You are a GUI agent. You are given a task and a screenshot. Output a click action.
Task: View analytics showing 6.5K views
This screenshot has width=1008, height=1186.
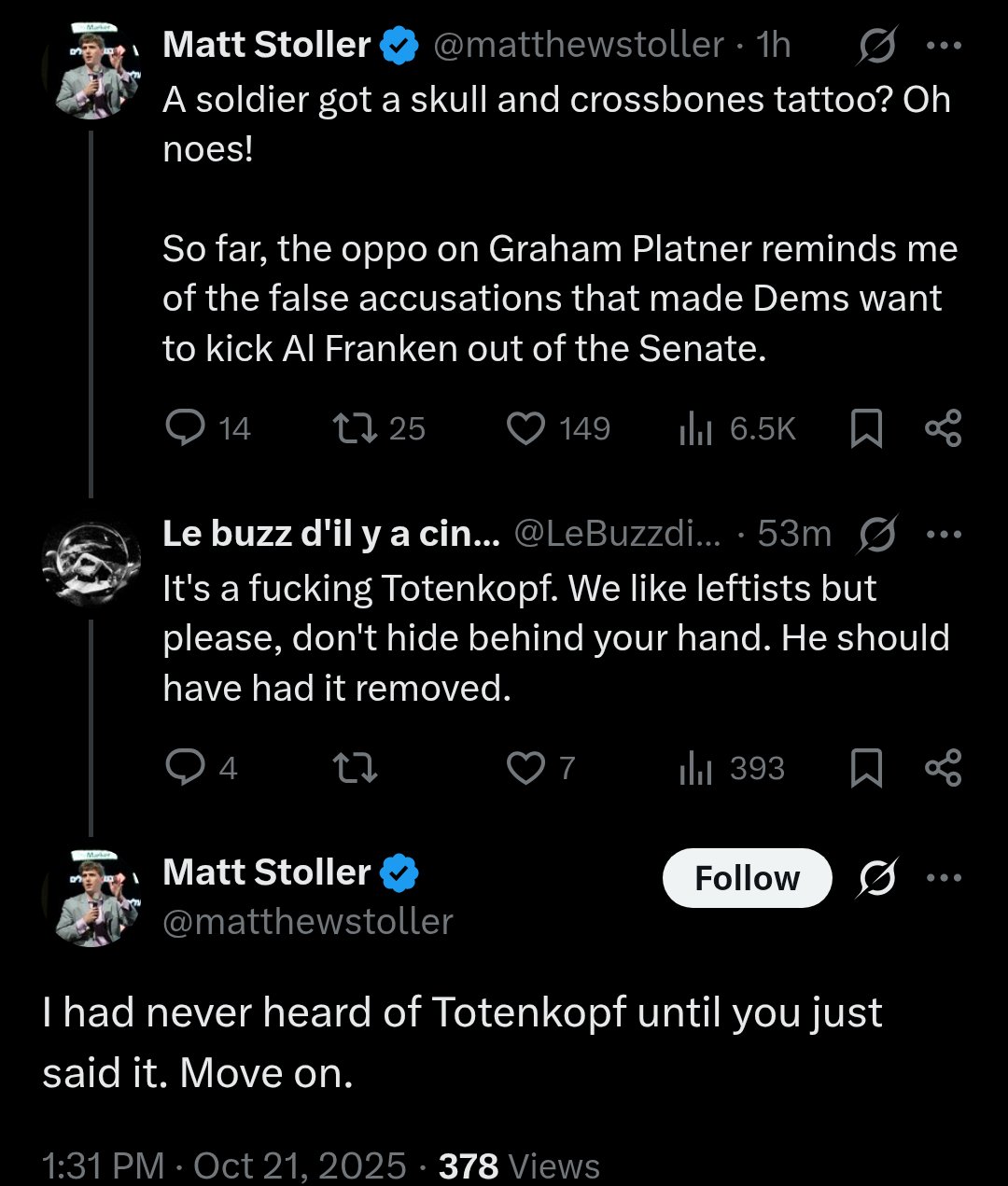pyautogui.click(x=696, y=428)
